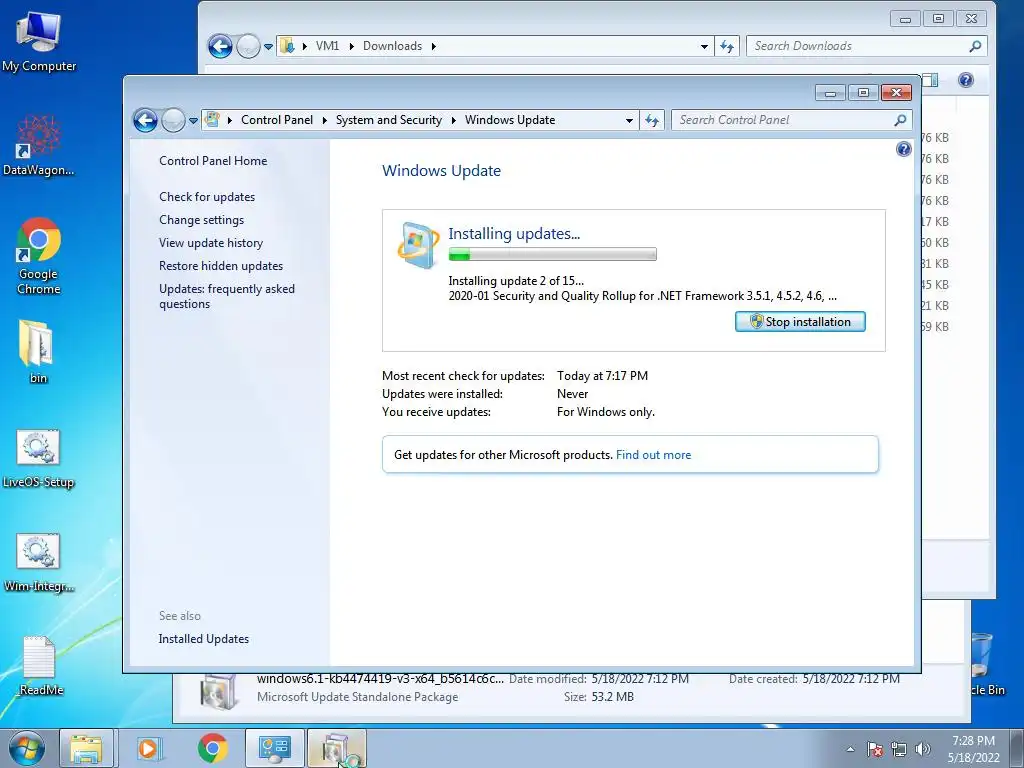Viewport: 1024px width, 768px height.
Task: Click volume speaker icon in tray
Action: pos(923,749)
